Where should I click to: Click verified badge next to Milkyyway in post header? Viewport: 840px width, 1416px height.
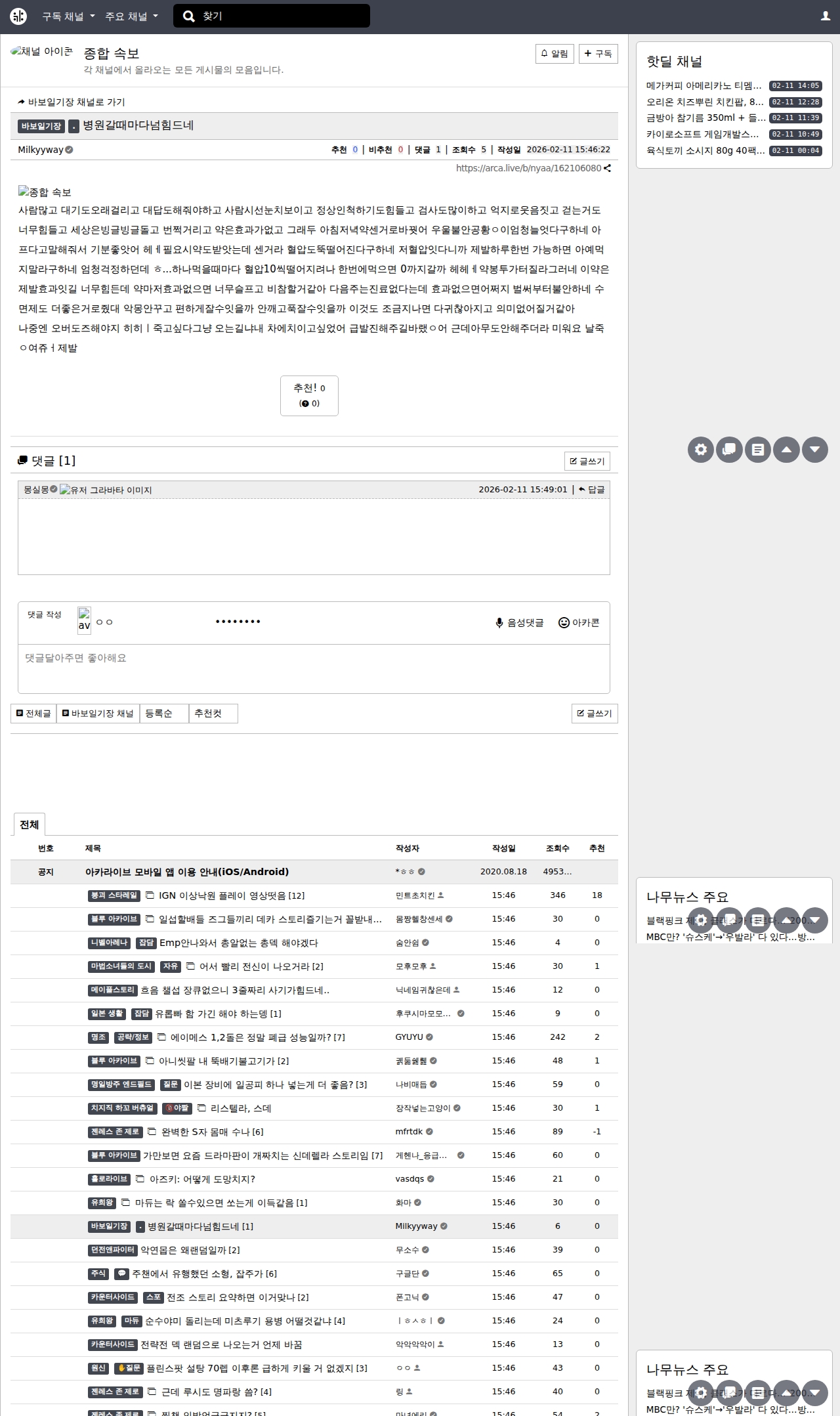(x=70, y=150)
